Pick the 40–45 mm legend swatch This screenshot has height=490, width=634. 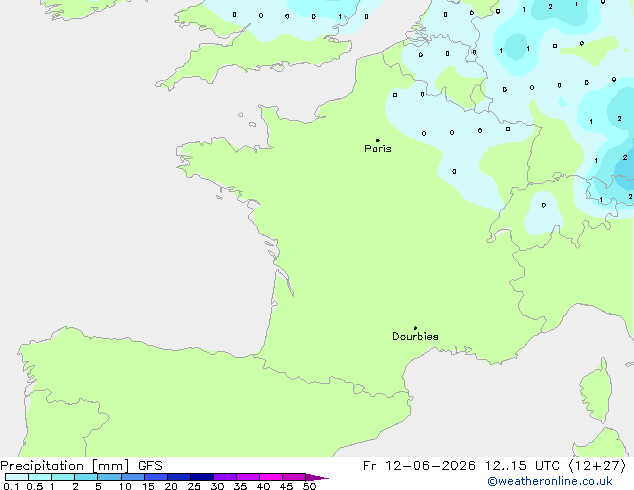click(x=271, y=477)
